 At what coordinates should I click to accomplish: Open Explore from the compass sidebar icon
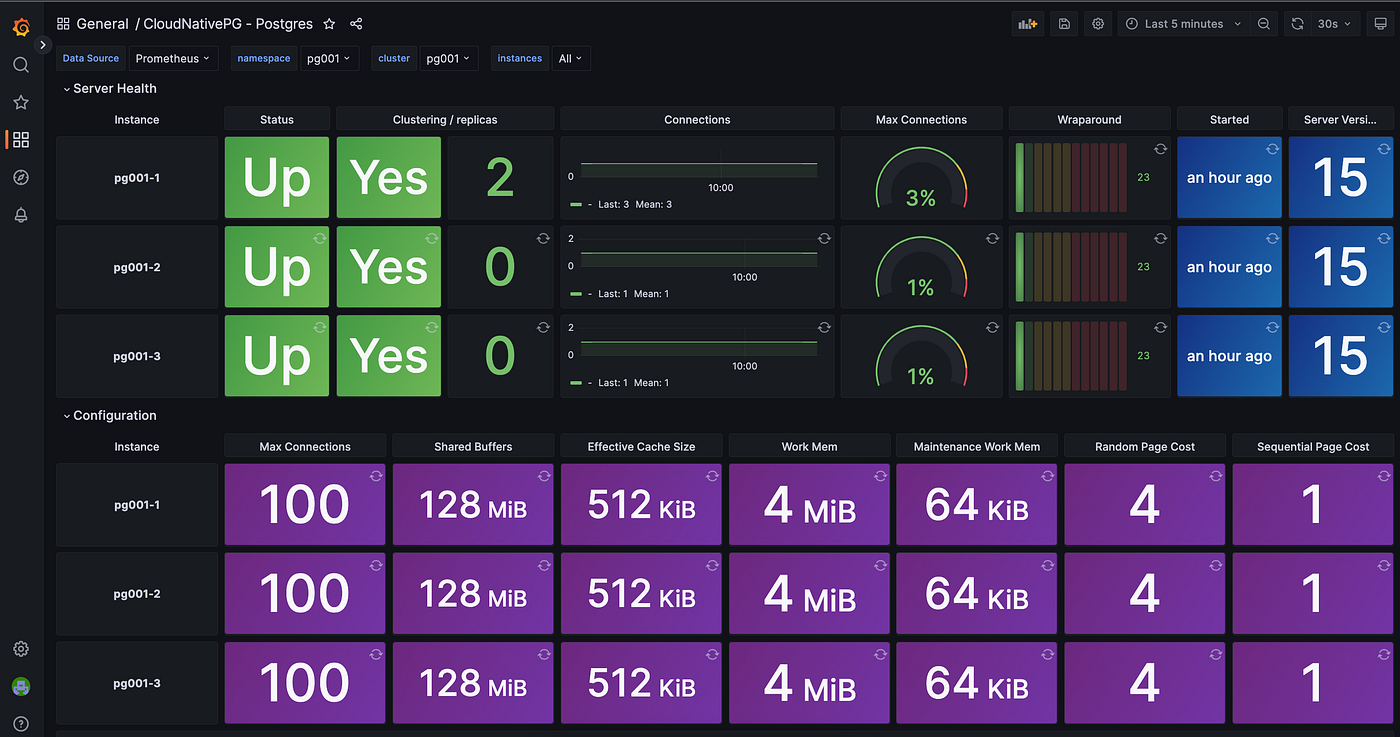point(20,177)
